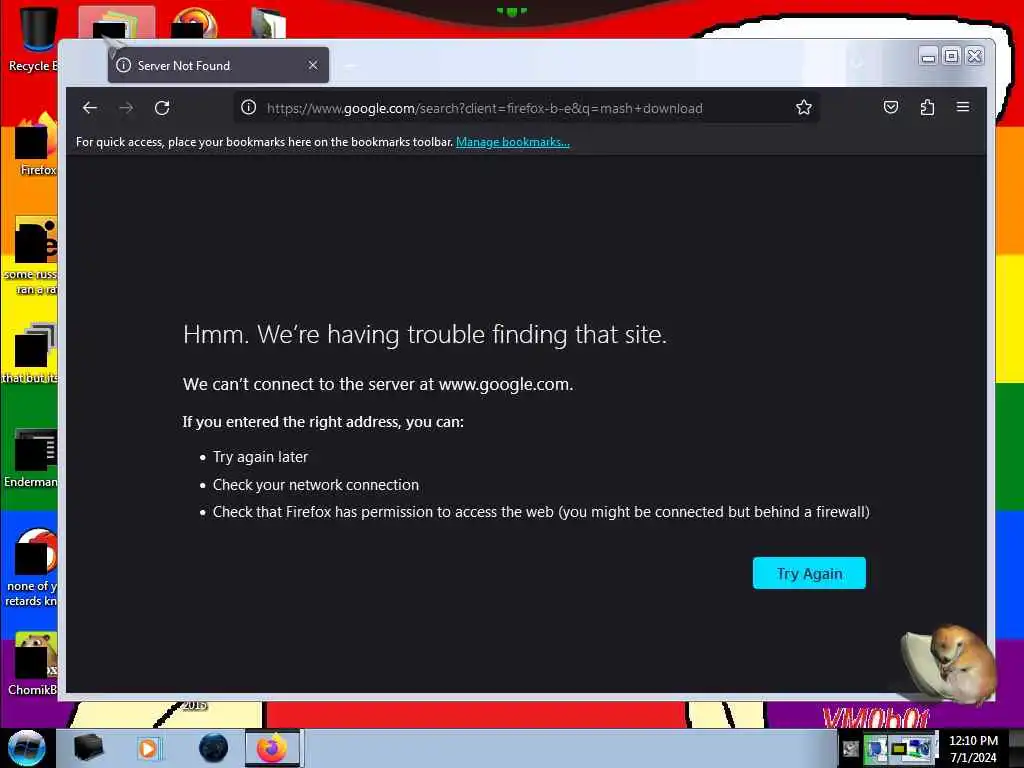
Task: Open the dark globe browser taskbar icon
Action: [x=213, y=748]
